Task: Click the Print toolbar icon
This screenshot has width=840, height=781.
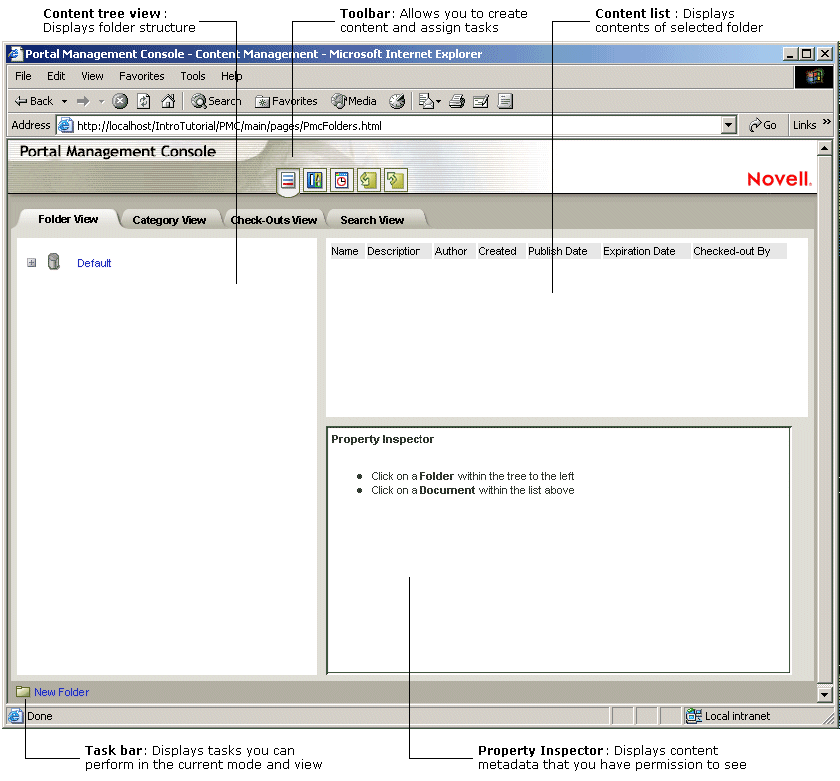Action: (456, 101)
